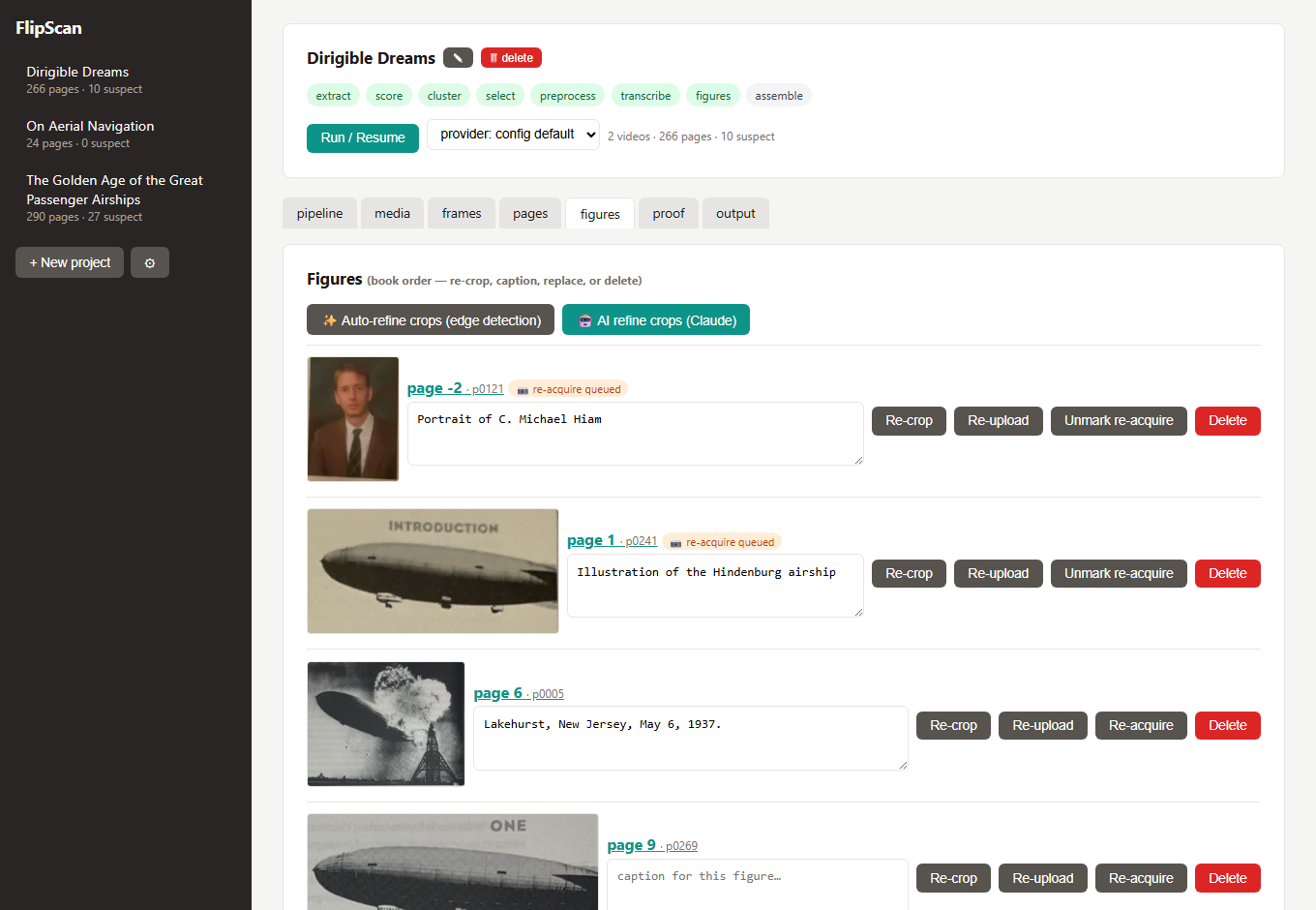Open The Golden Age of the Great Passenger Airships

click(126, 197)
